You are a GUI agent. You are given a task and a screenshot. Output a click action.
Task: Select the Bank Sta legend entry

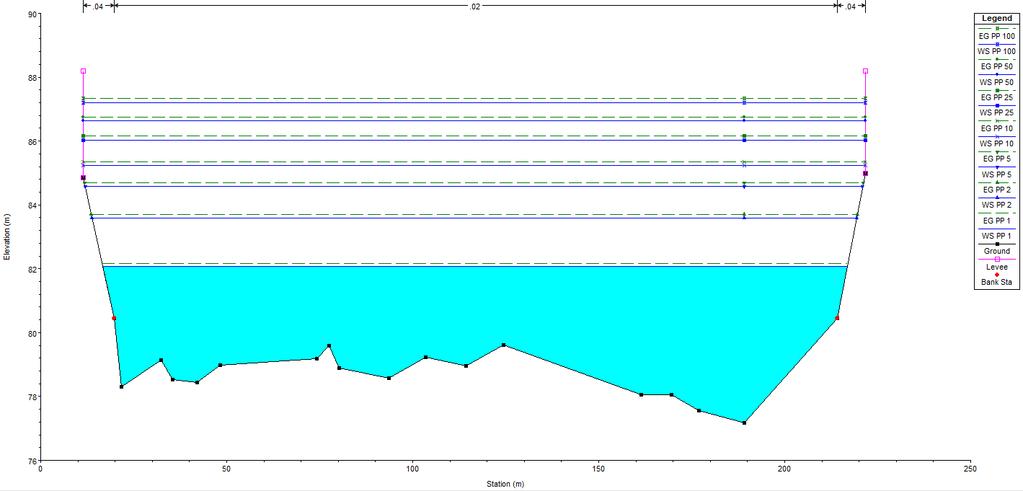997,282
